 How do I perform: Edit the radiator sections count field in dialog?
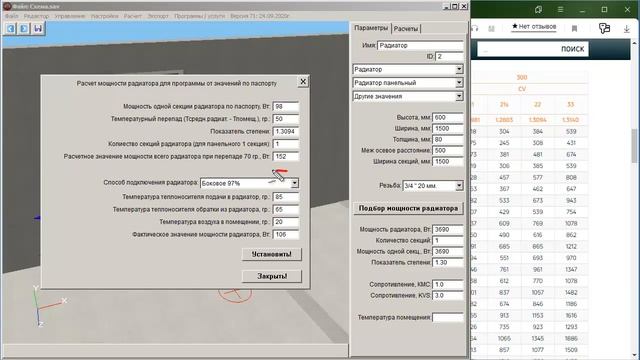(285, 144)
